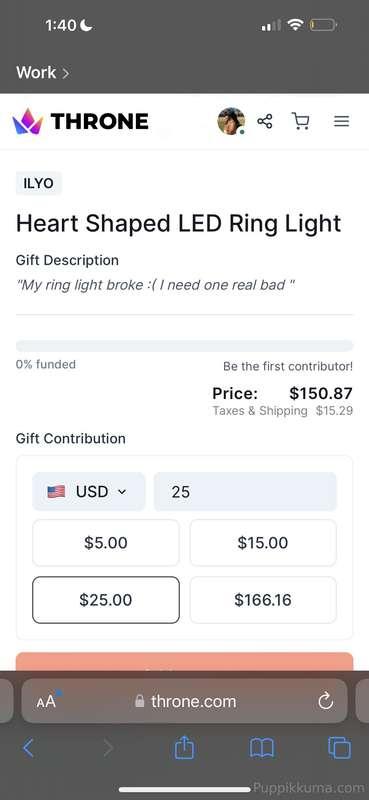Select the $5.00 contribution option
Screen dimensions: 369x800
pos(106,542)
